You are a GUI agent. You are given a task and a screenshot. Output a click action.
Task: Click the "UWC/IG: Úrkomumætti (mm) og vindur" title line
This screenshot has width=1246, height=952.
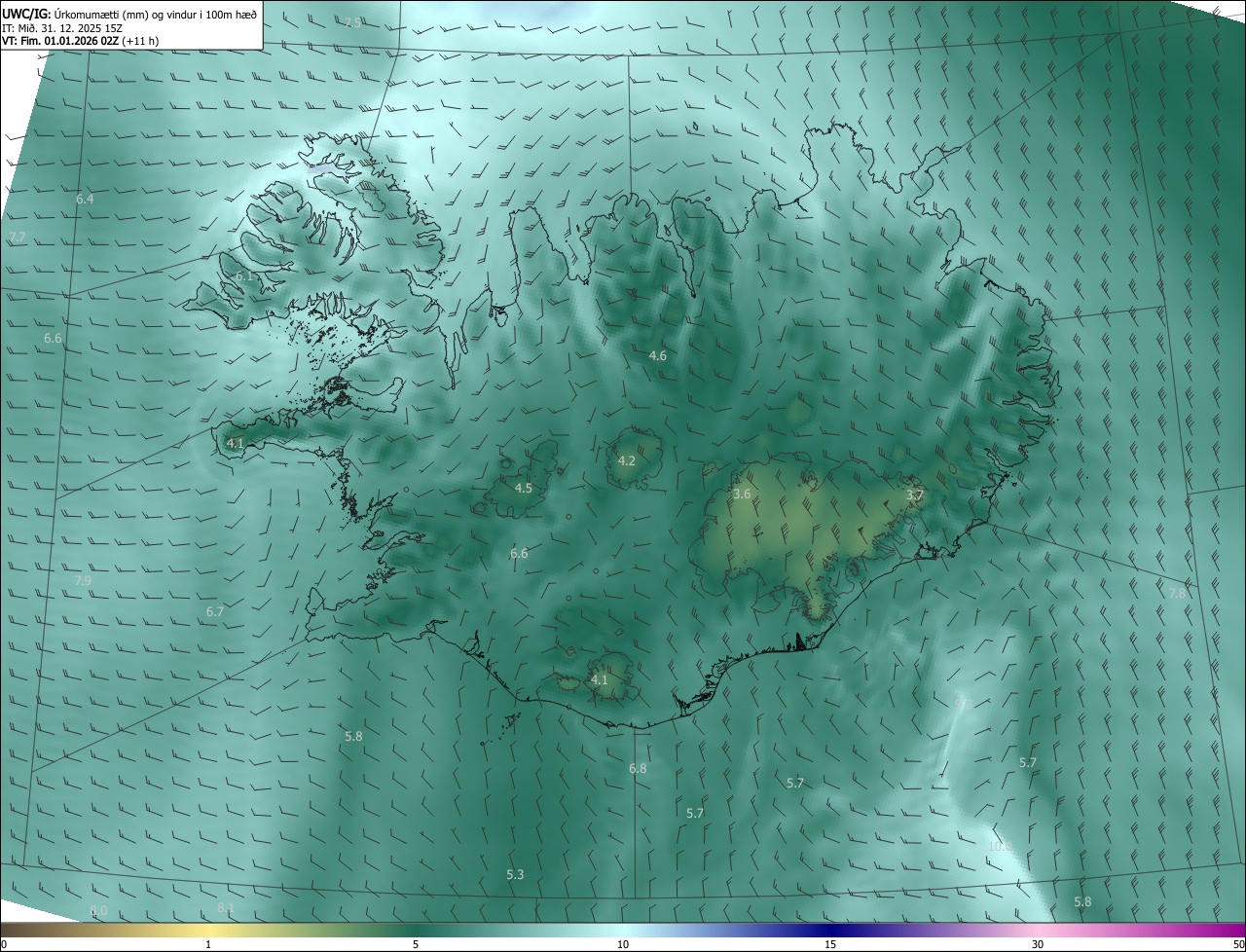tap(129, 13)
